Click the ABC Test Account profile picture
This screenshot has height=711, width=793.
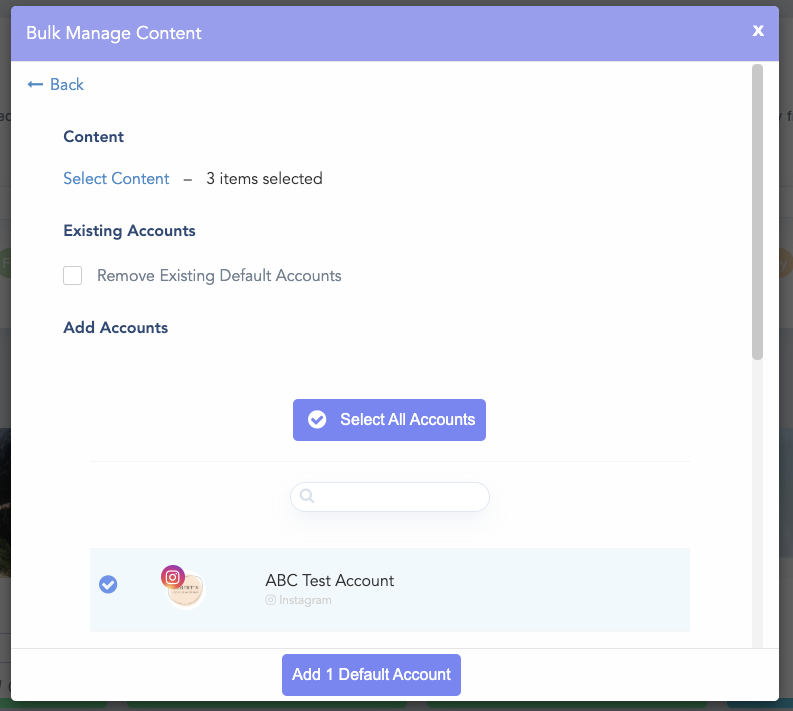(x=186, y=589)
